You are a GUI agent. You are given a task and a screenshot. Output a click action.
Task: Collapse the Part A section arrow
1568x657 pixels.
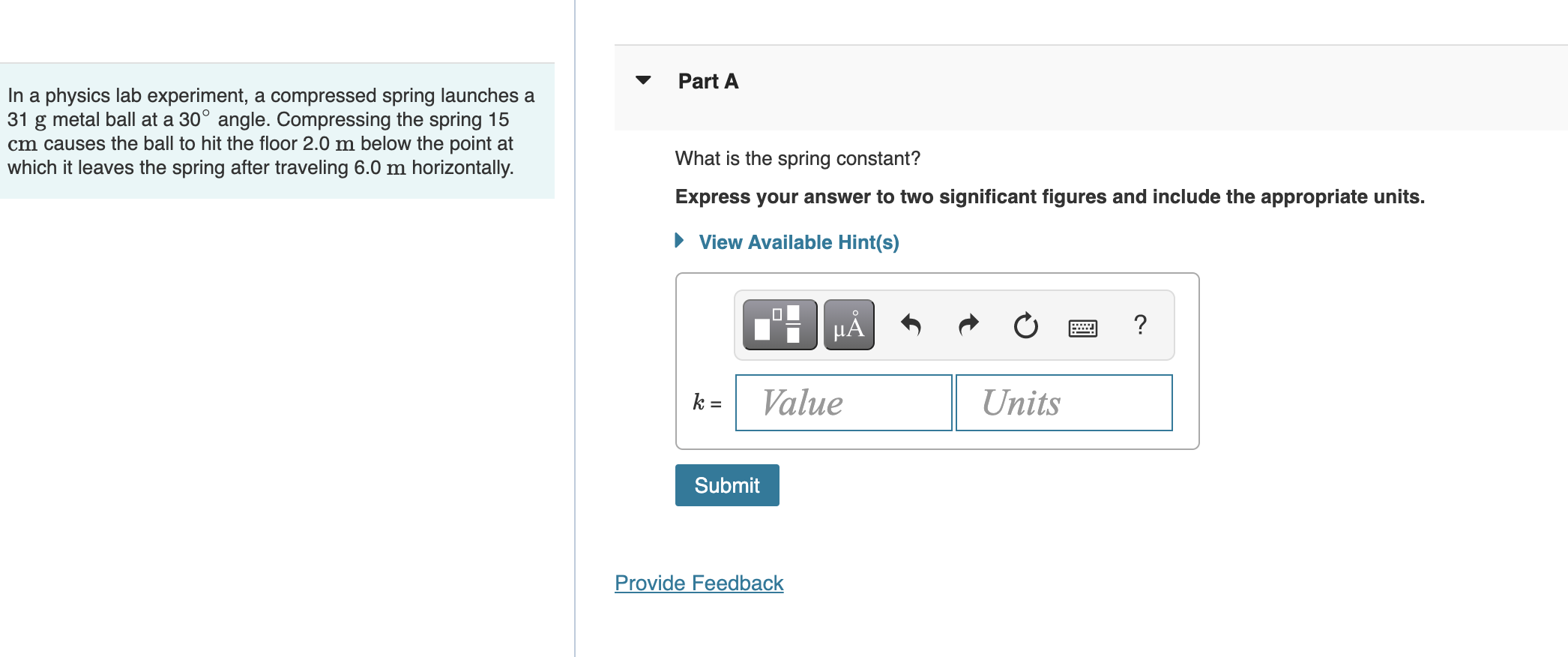[x=643, y=80]
